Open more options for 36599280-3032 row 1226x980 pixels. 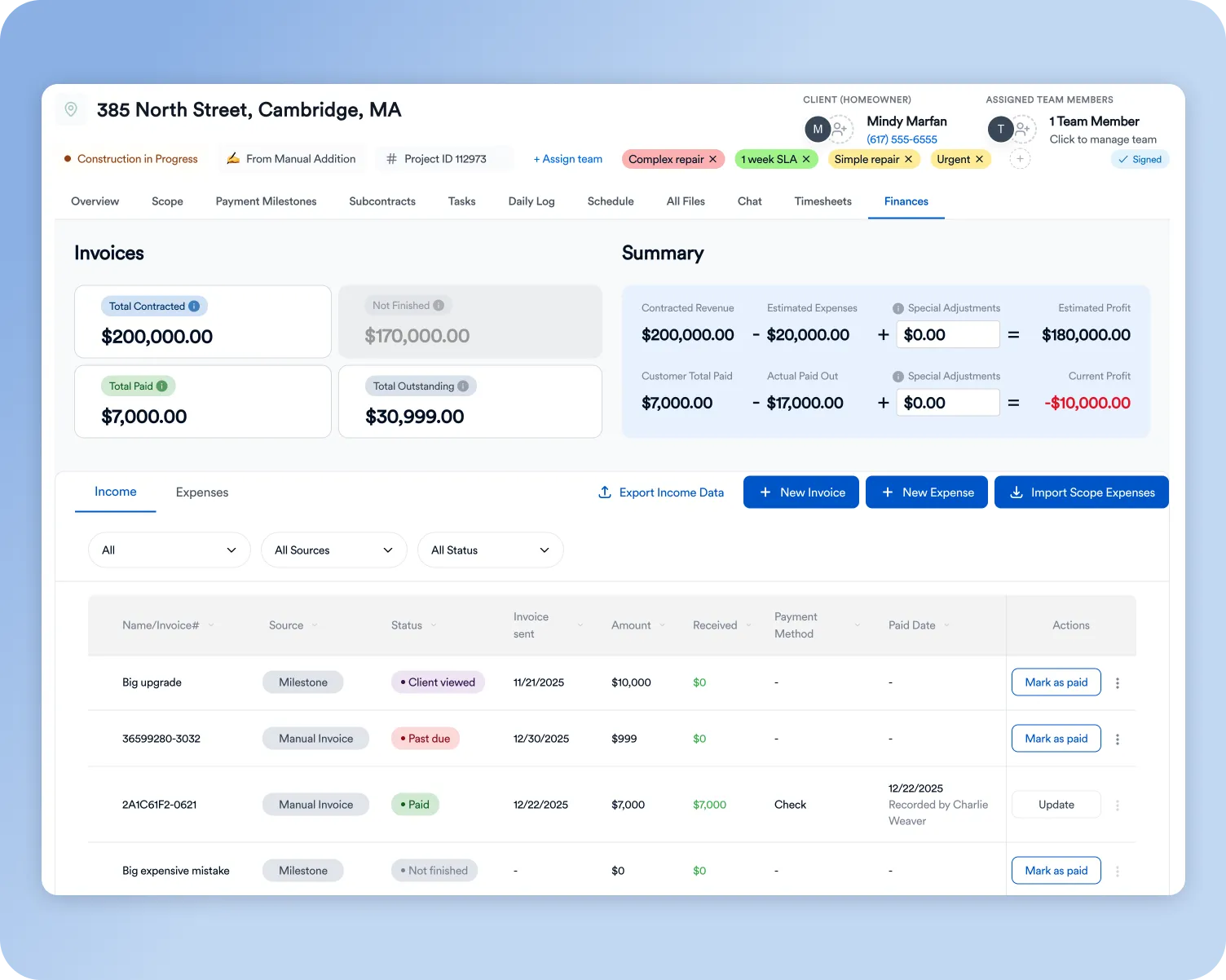pos(1118,739)
